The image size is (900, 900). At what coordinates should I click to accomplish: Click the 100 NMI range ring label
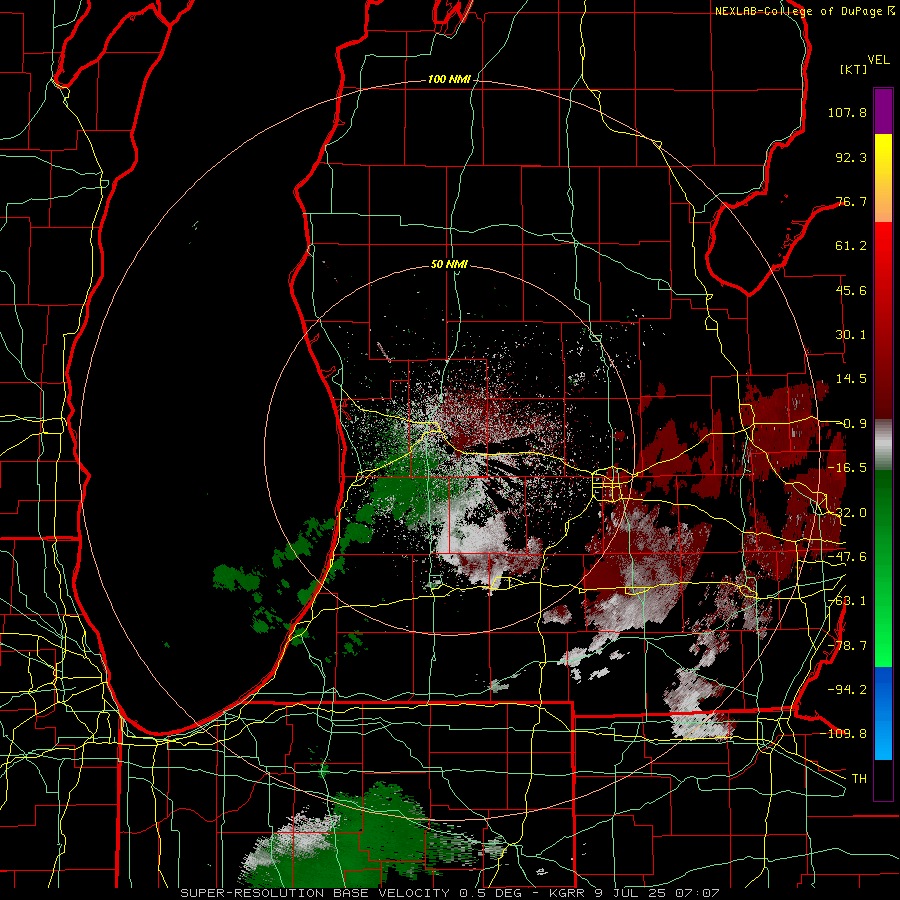click(448, 79)
